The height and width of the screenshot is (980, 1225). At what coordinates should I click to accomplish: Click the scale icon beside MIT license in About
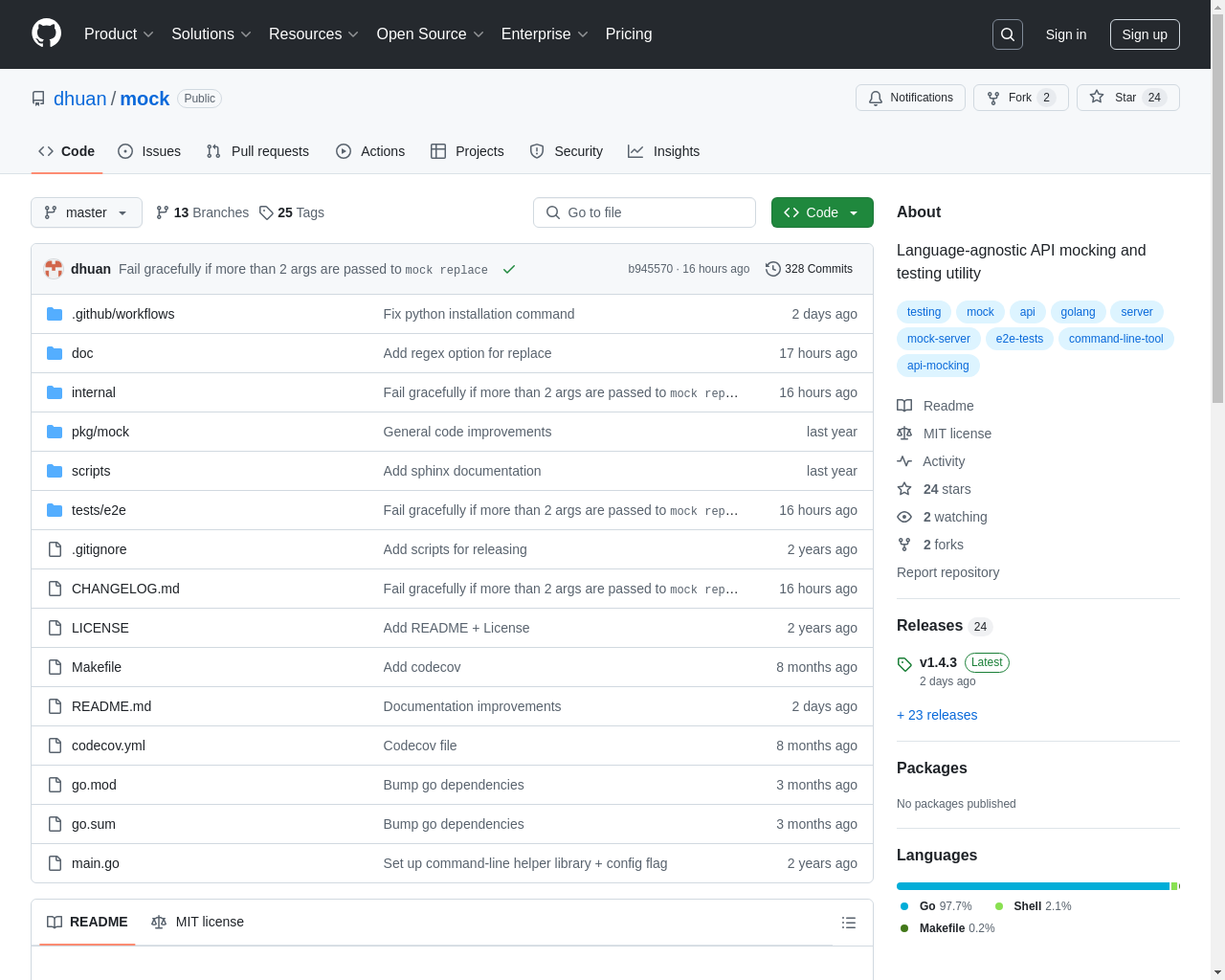pyautogui.click(x=904, y=434)
